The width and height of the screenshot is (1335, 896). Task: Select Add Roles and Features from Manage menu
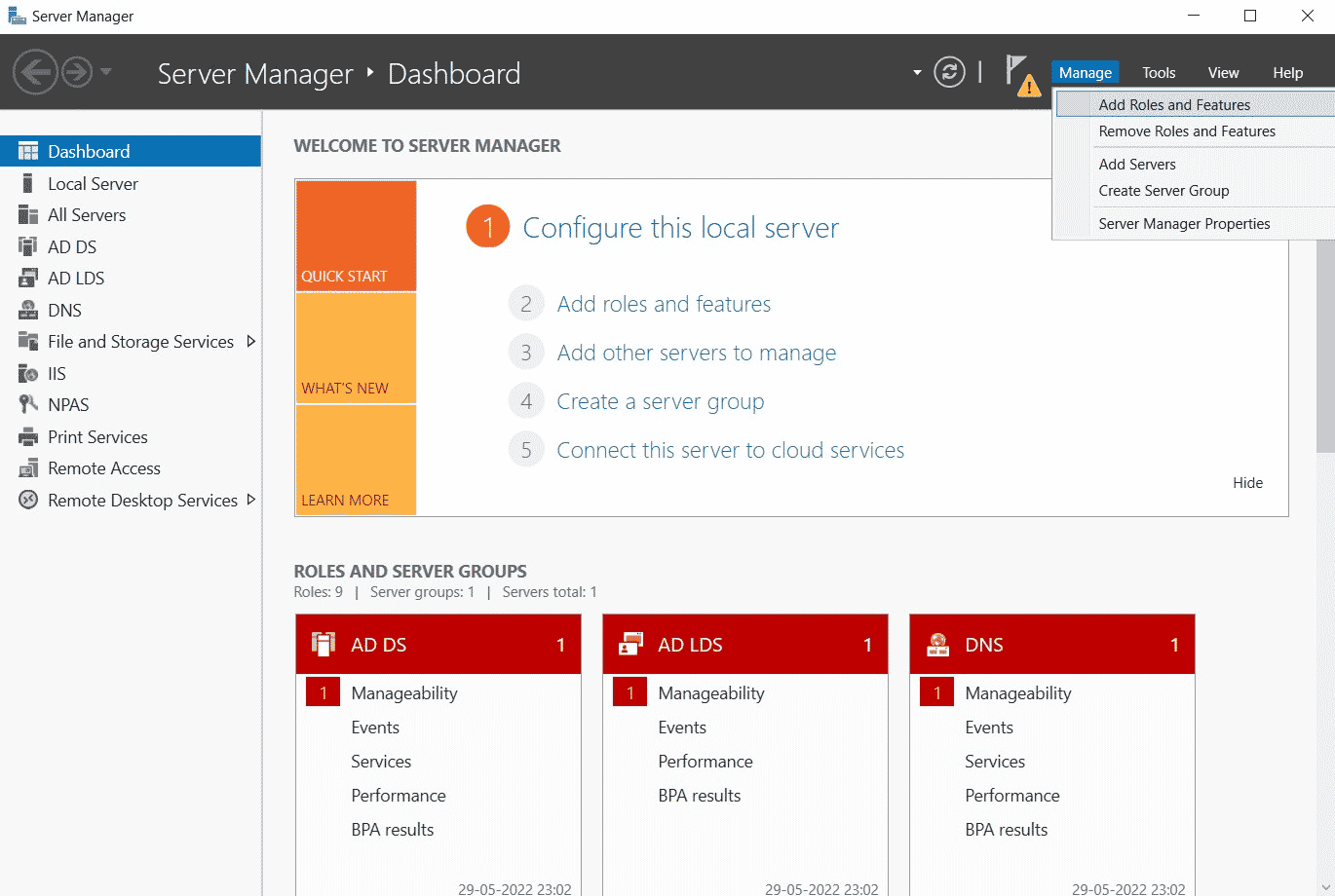click(x=1176, y=103)
